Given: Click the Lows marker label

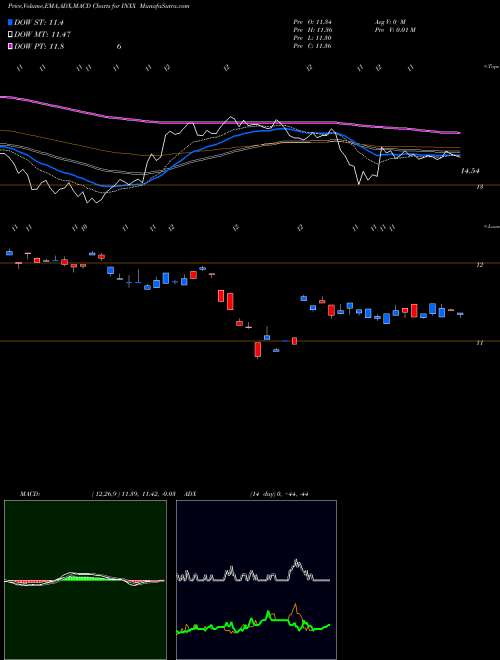Looking at the screenshot, I should point(492,227).
